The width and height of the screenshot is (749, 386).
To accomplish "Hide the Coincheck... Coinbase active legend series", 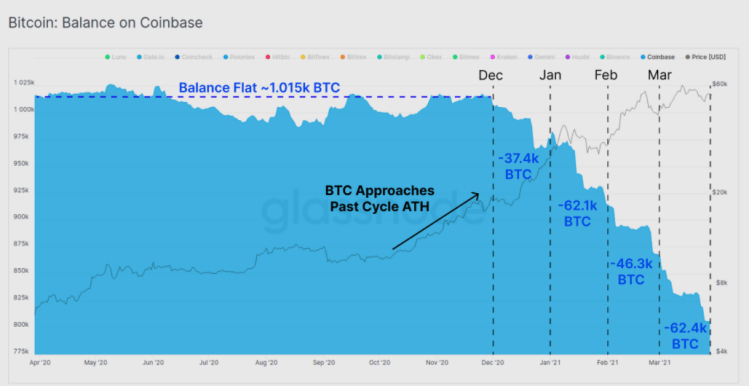I will pos(658,57).
